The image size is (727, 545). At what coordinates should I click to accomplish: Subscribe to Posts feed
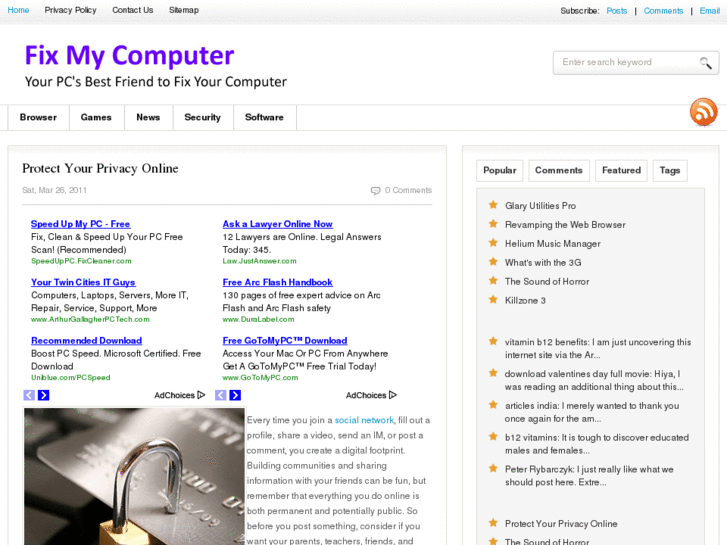[617, 11]
